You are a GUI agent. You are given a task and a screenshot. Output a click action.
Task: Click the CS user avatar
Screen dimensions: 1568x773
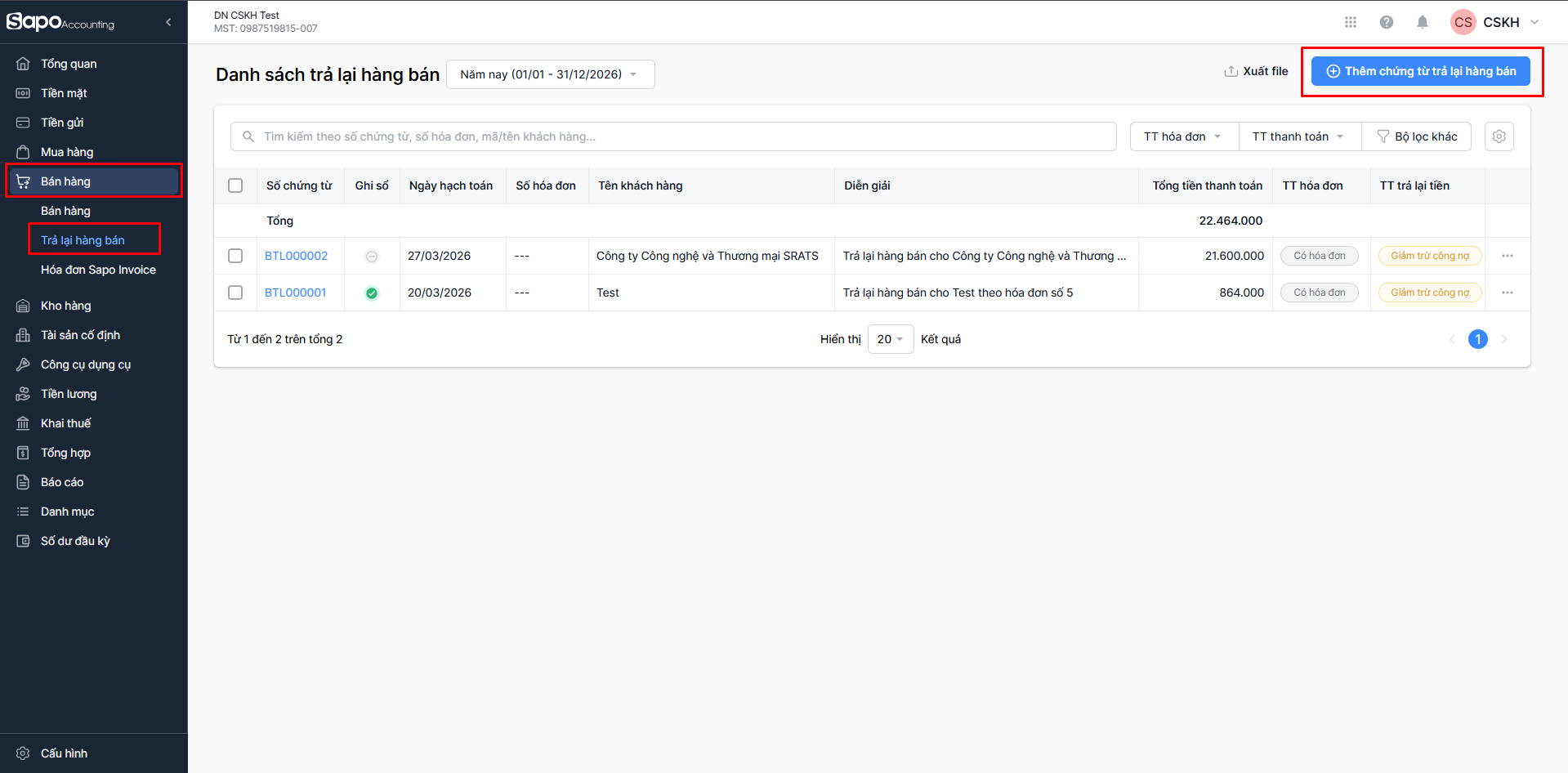[x=1463, y=22]
